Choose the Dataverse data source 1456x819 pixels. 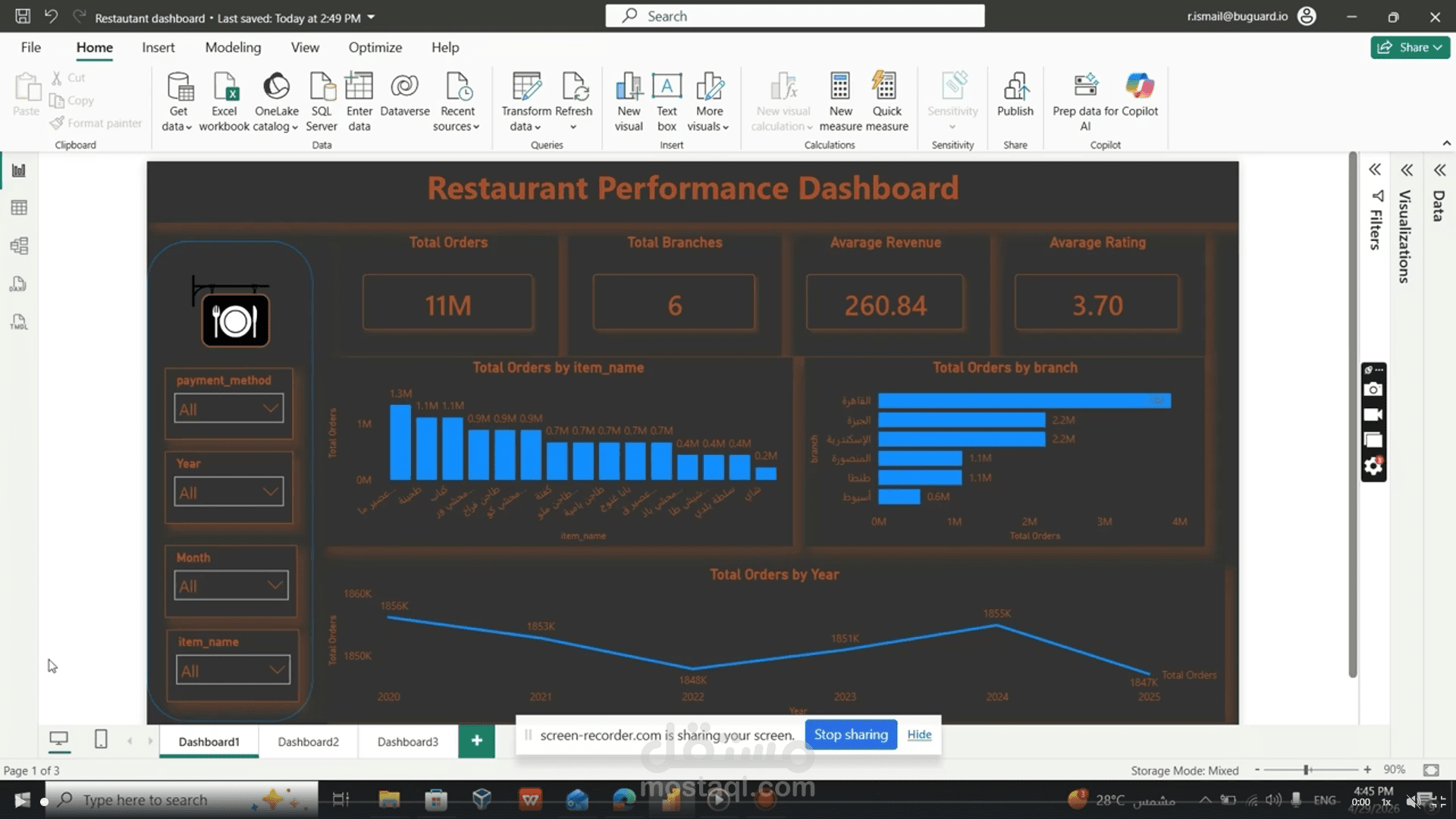(404, 95)
